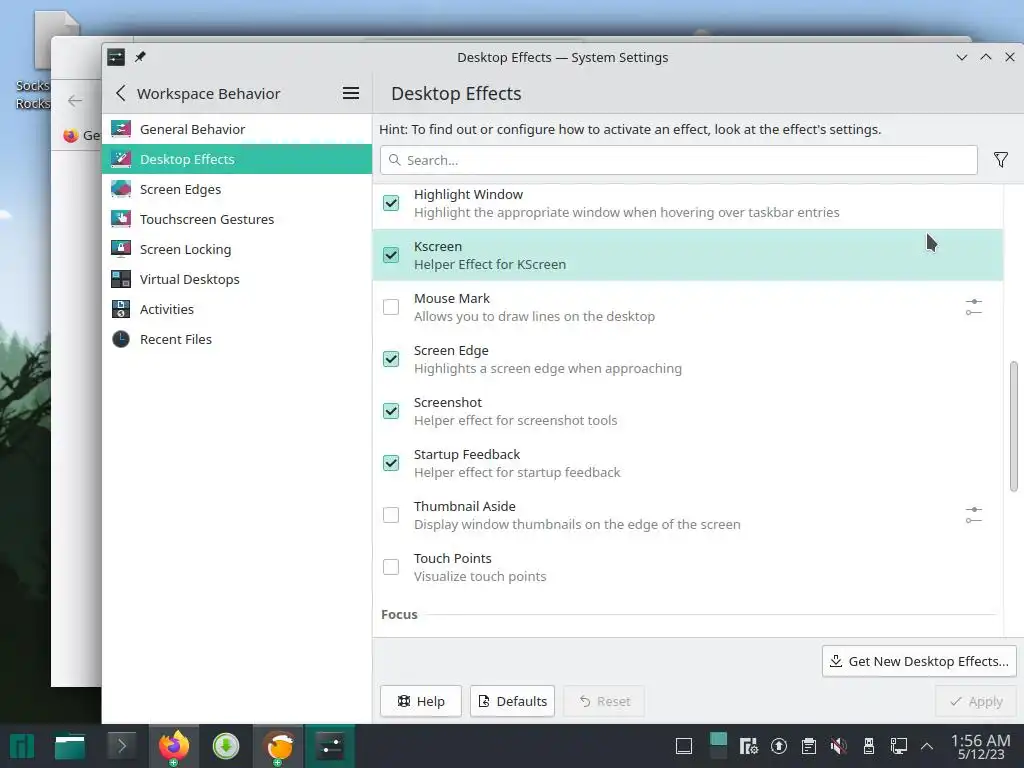
Task: Disable the Startup Feedback effect
Action: [391, 463]
